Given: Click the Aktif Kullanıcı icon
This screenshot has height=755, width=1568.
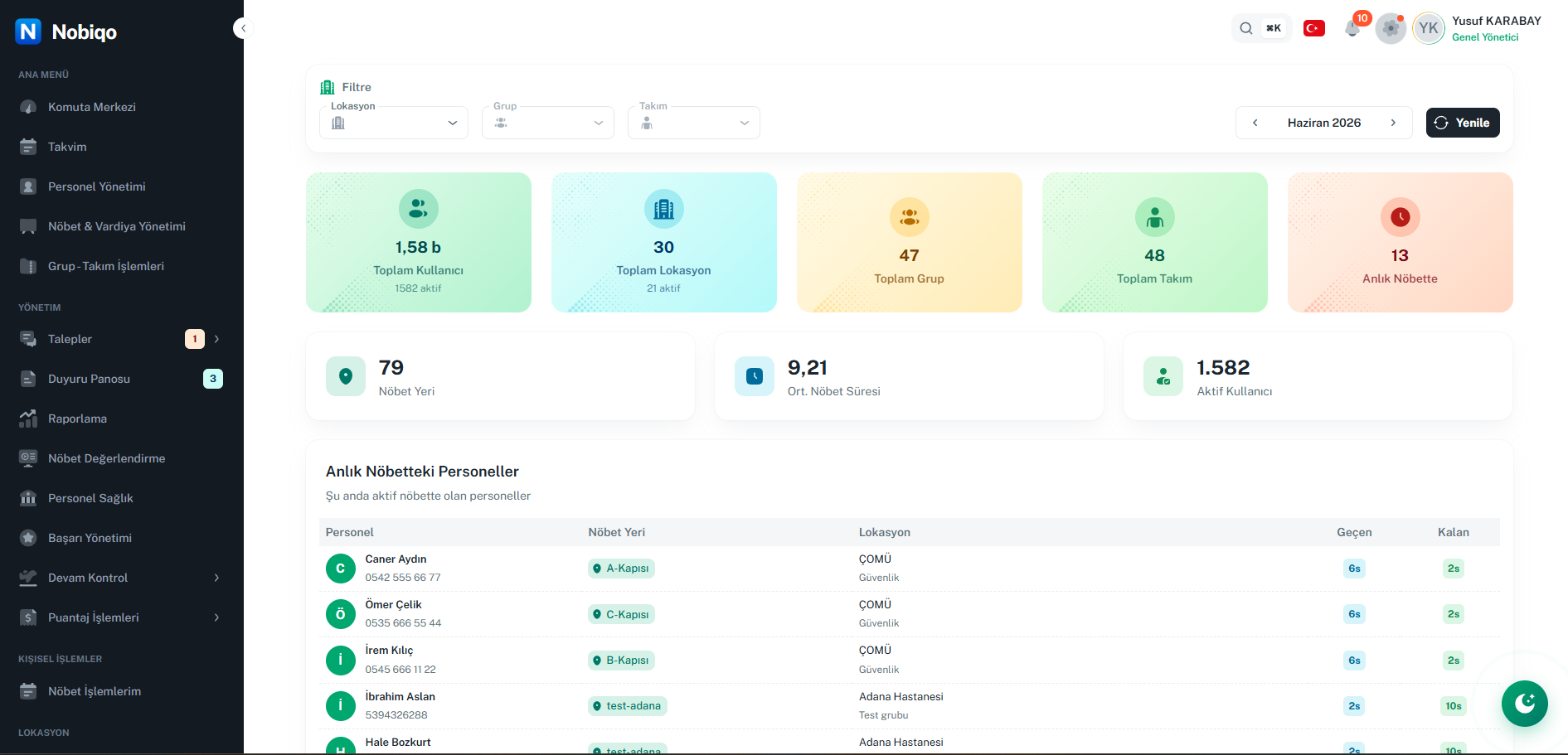Looking at the screenshot, I should pos(1163,376).
